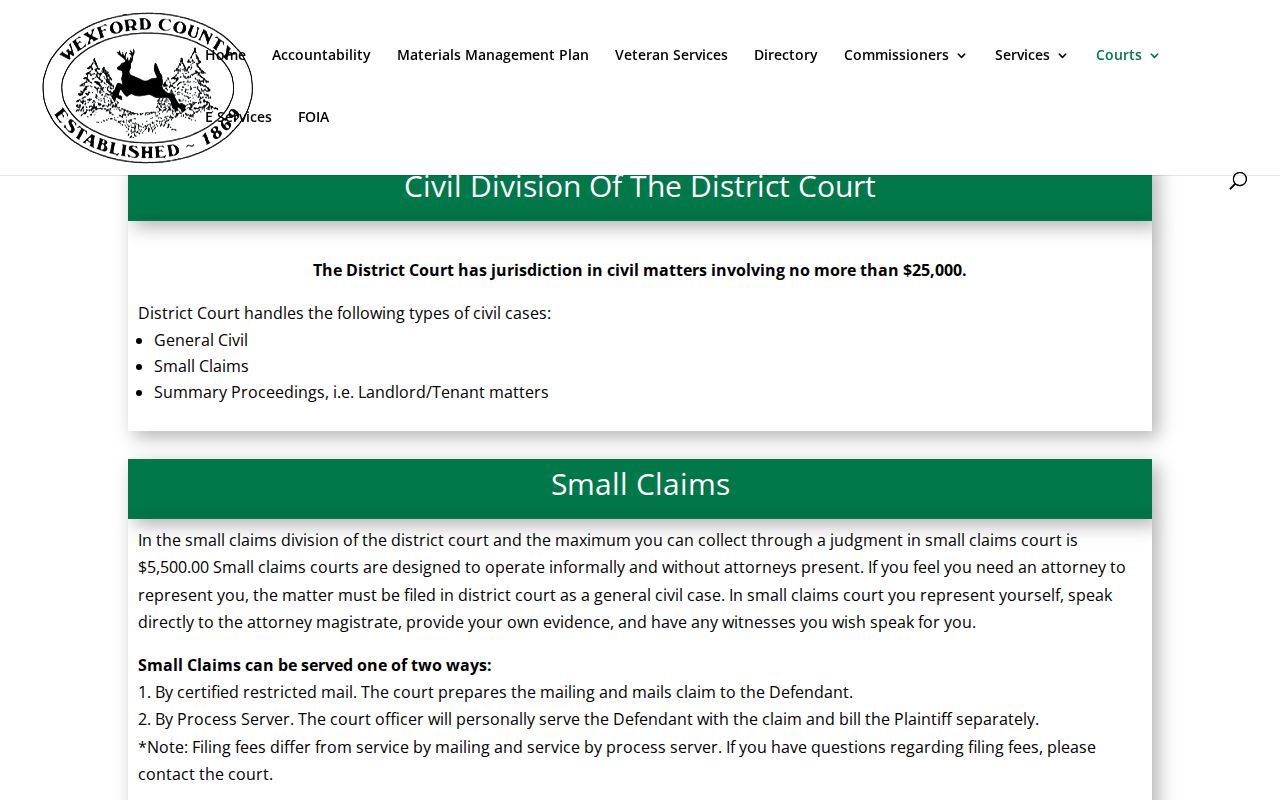Click 'District Court handles the following types' text
The width and height of the screenshot is (1280, 800).
tap(344, 313)
